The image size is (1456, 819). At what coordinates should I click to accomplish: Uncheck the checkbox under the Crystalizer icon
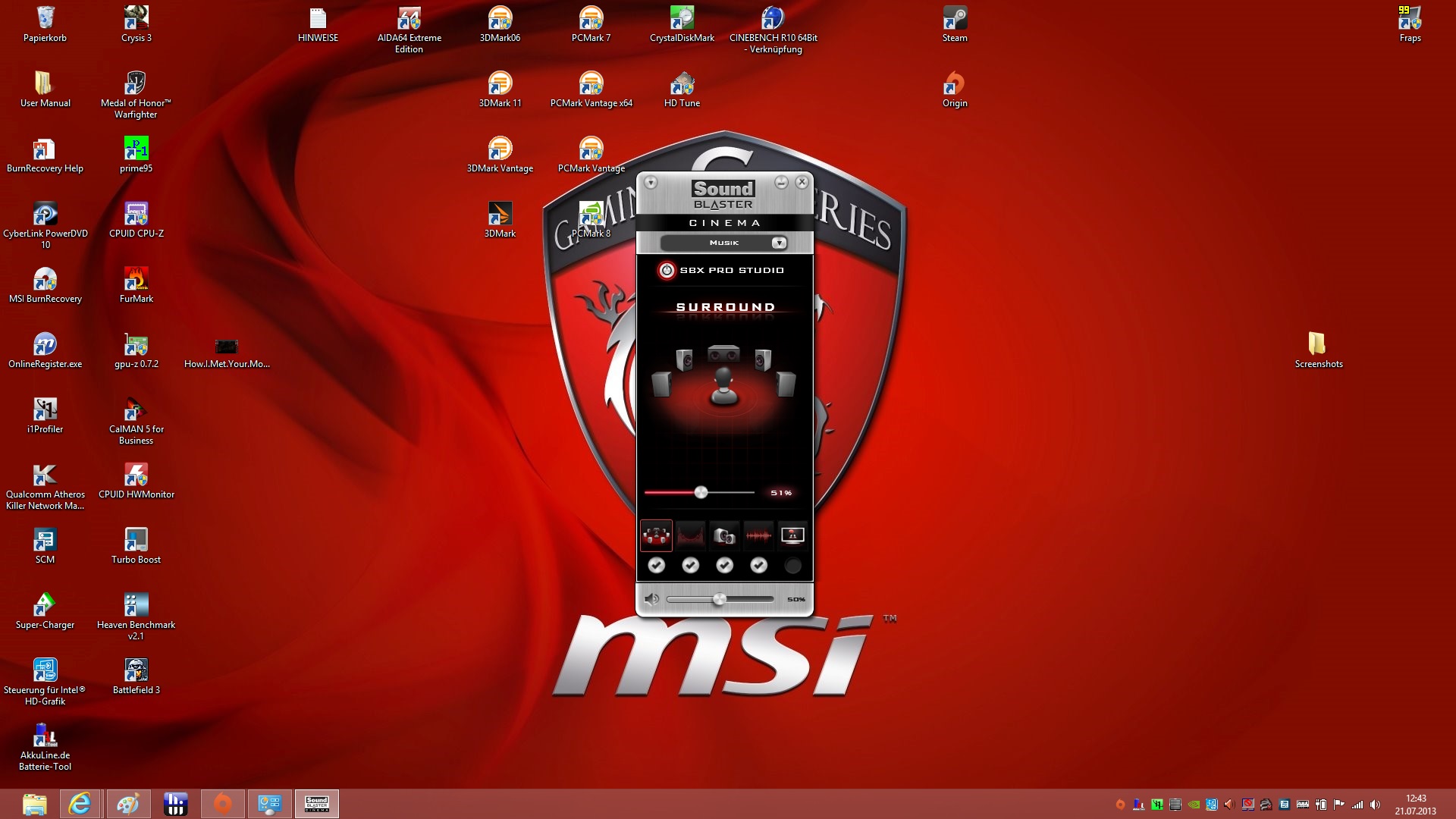[x=690, y=565]
